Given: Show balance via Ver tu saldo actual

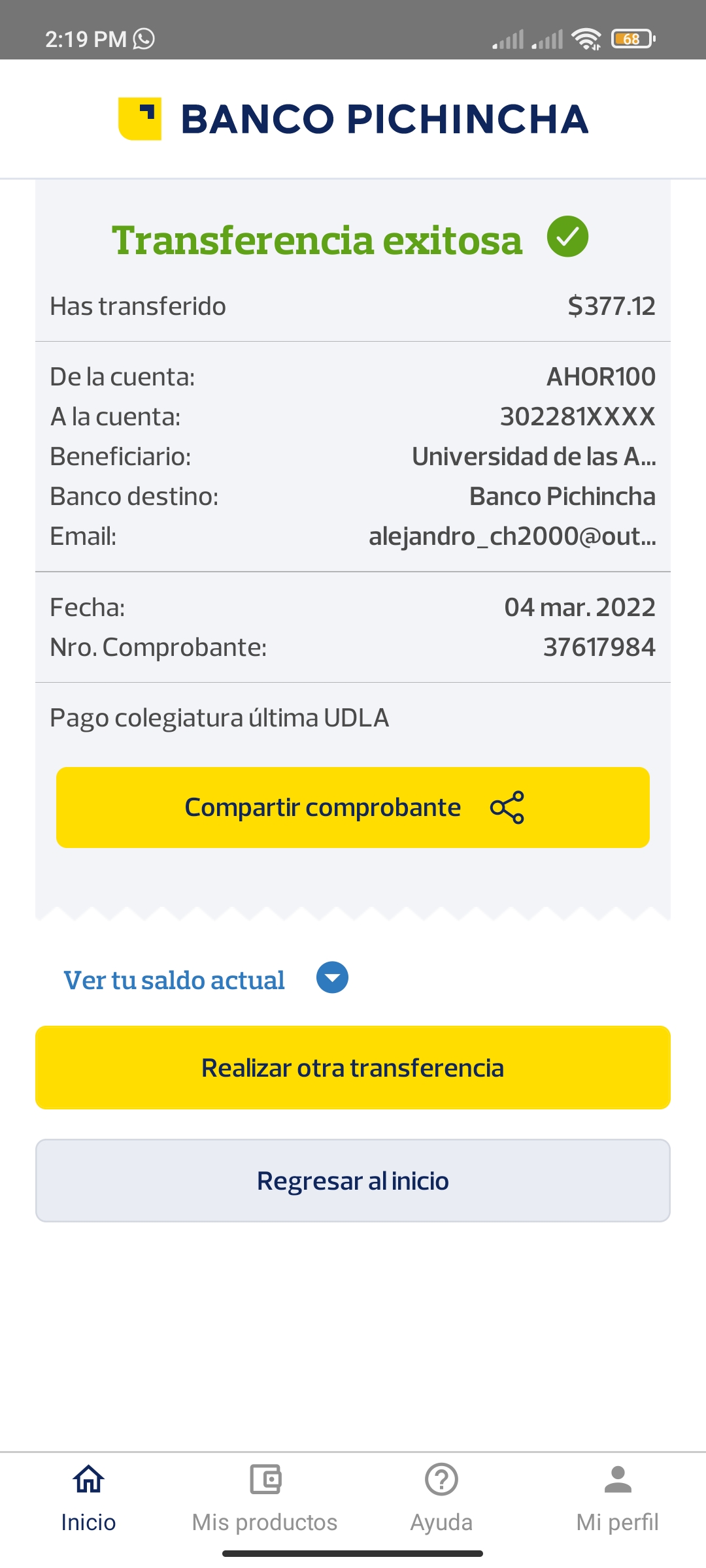Looking at the screenshot, I should (174, 980).
